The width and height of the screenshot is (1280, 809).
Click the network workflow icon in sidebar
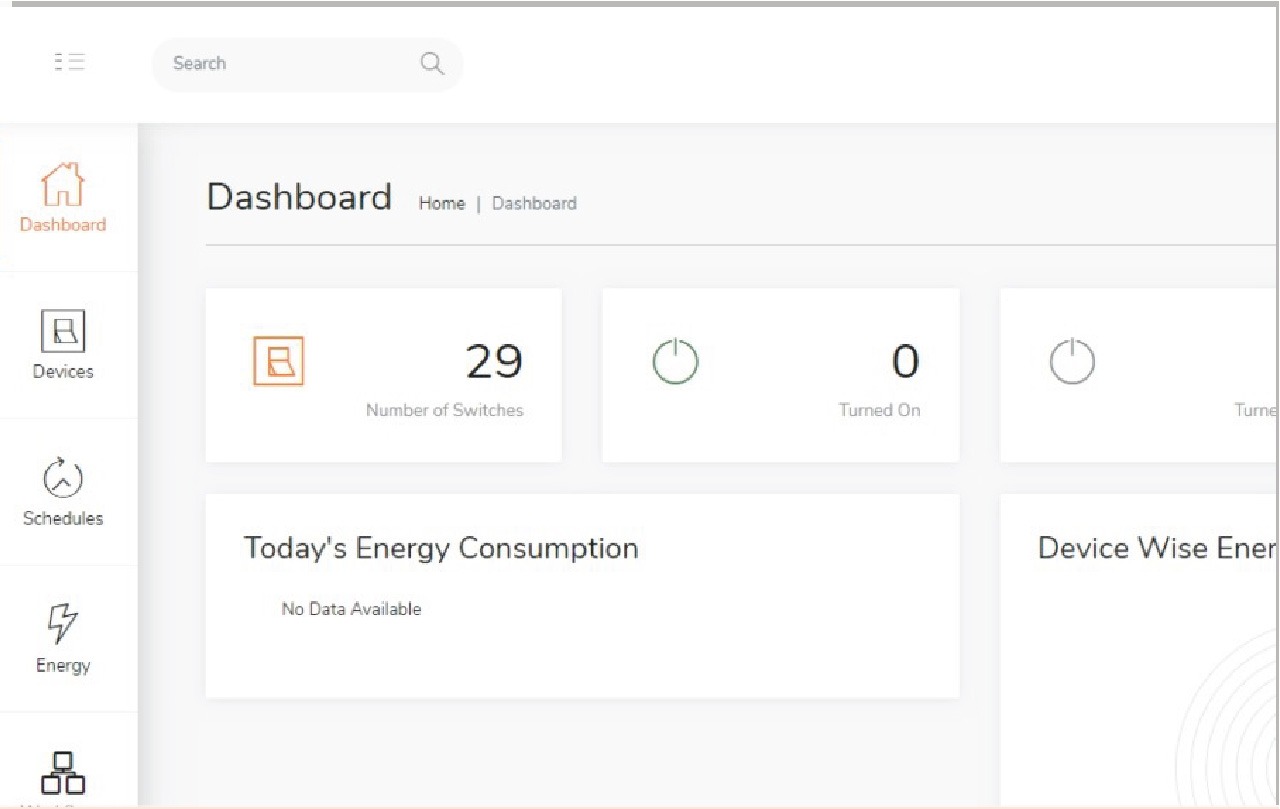(x=63, y=773)
